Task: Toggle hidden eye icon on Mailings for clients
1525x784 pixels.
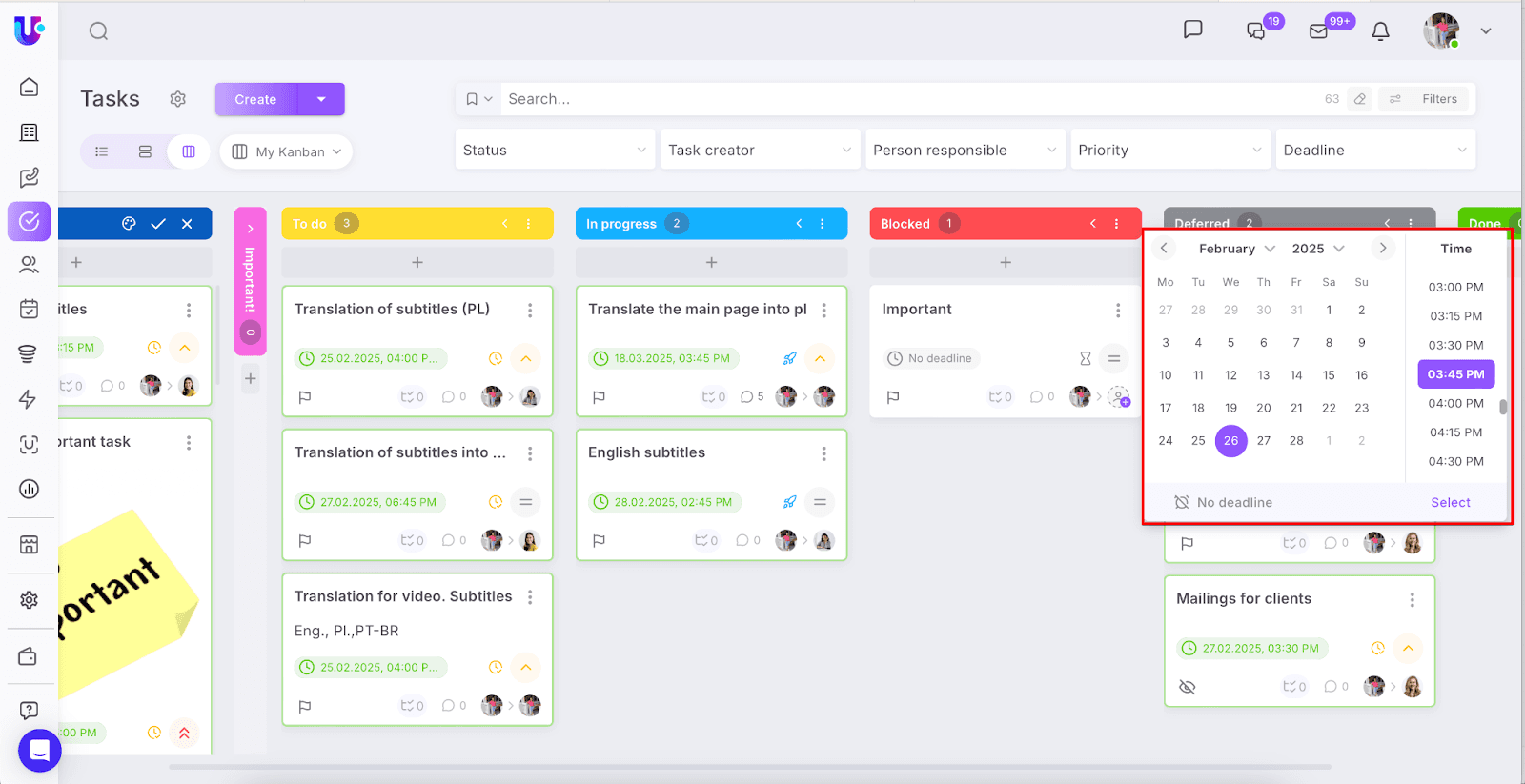Action: [1188, 687]
